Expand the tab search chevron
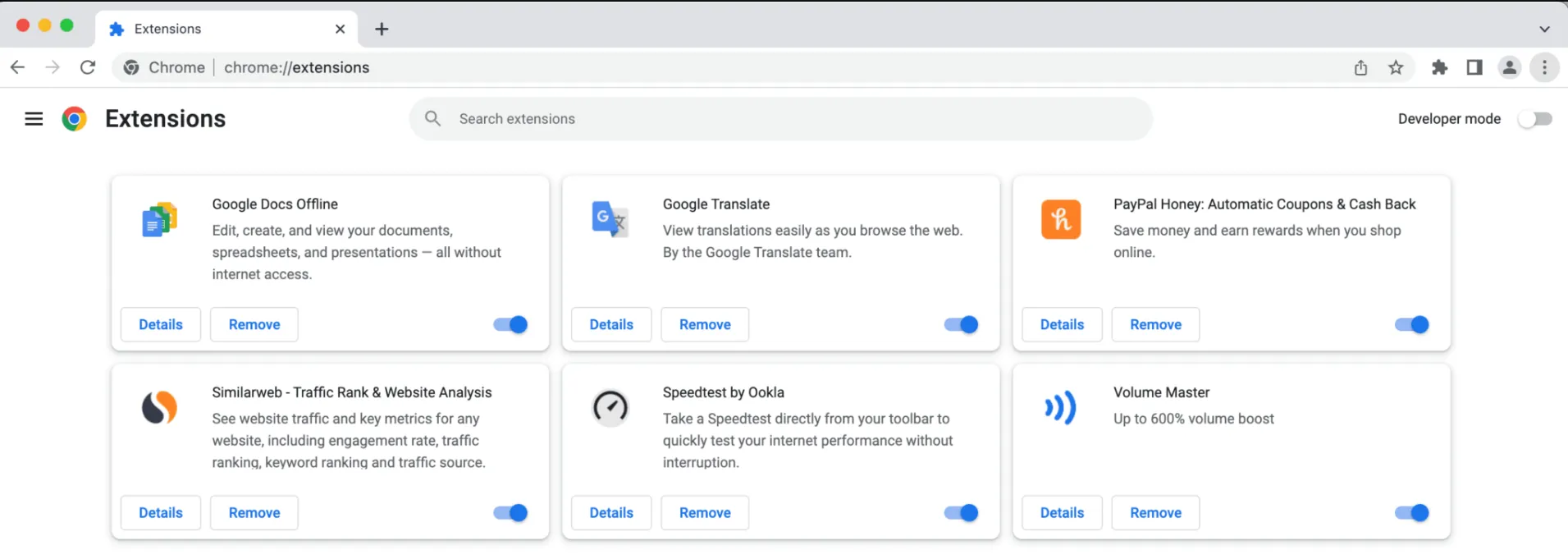 point(1544,29)
